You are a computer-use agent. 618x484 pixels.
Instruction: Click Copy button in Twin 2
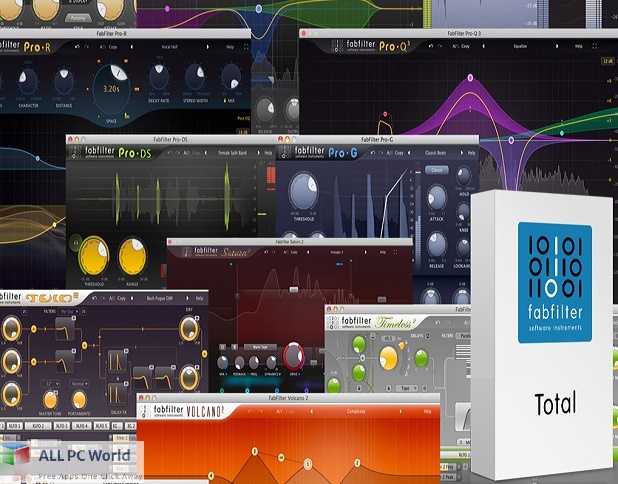[x=121, y=298]
